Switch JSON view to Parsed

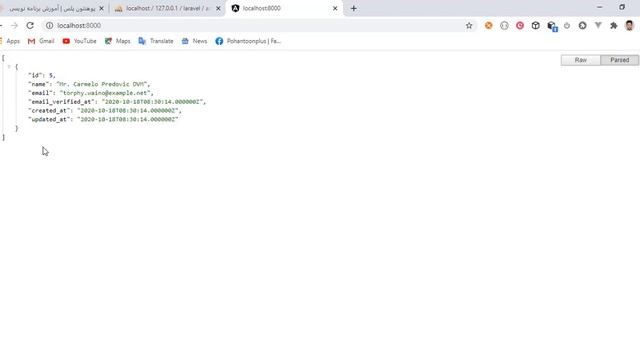(620, 60)
